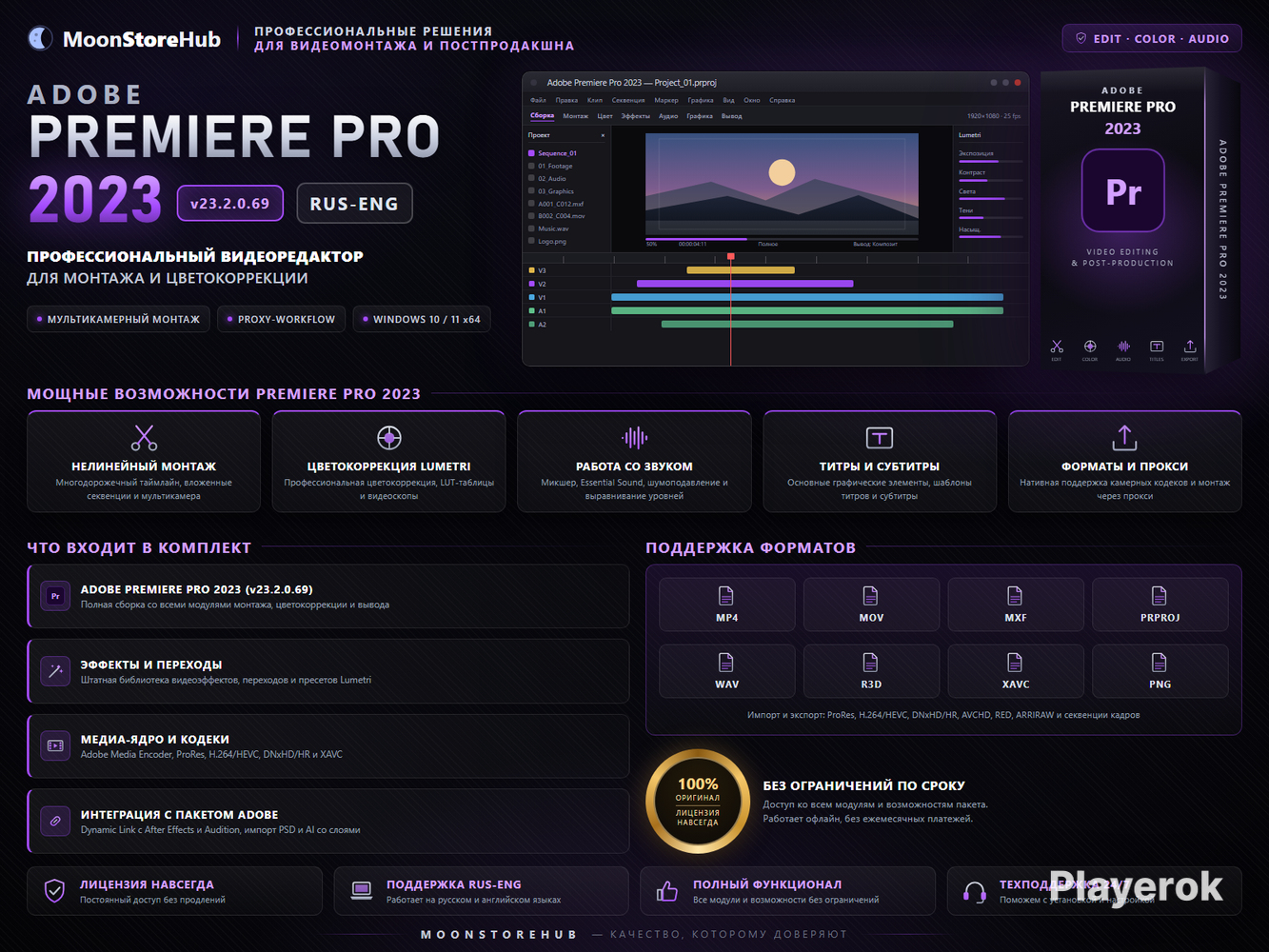The height and width of the screenshot is (952, 1269).
Task: Click the shield checkmark icon beside Лицензия навсегда
Action: coord(55,891)
